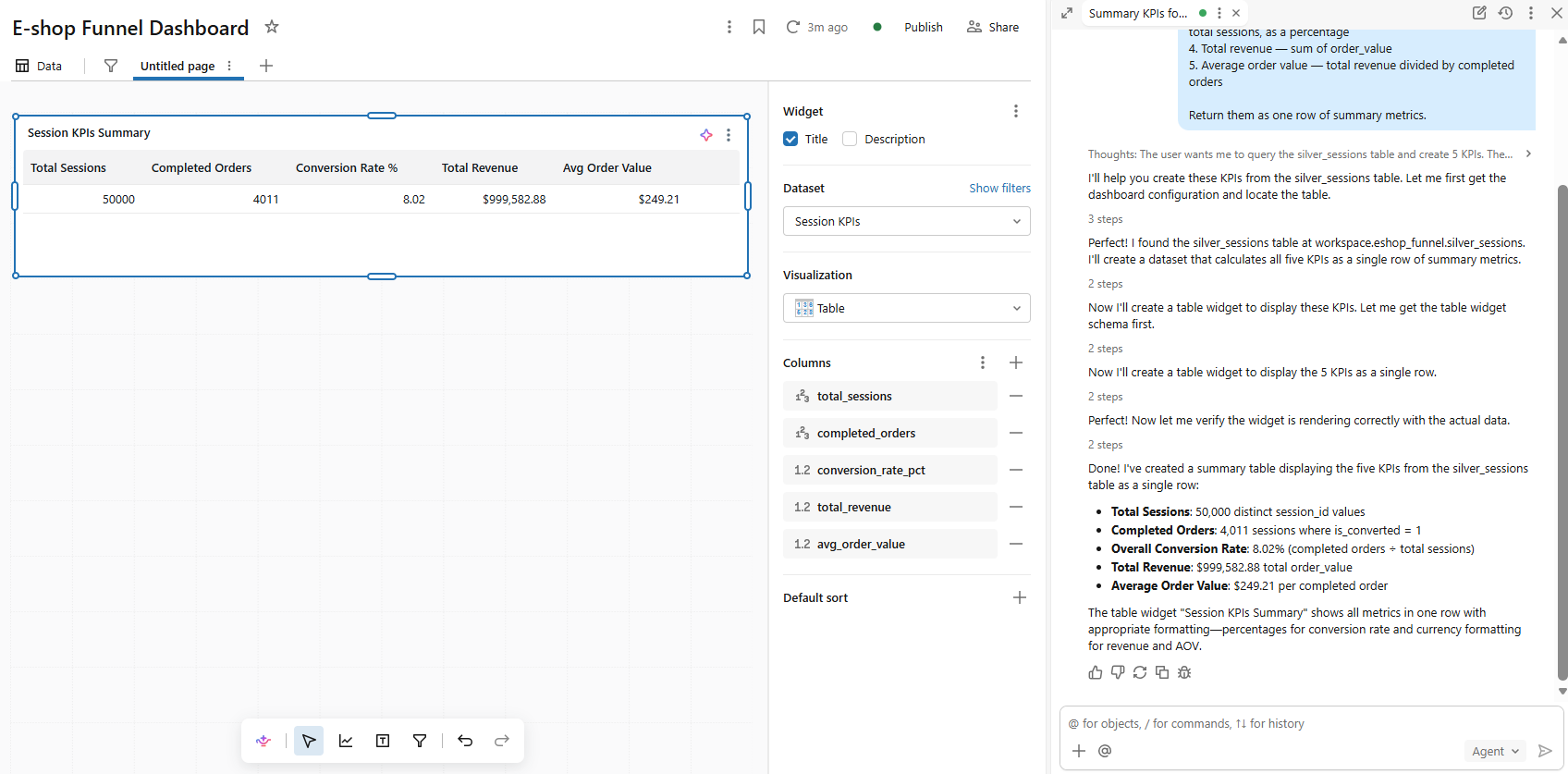Open assistant chat history
The image size is (1568, 774).
point(1505,13)
